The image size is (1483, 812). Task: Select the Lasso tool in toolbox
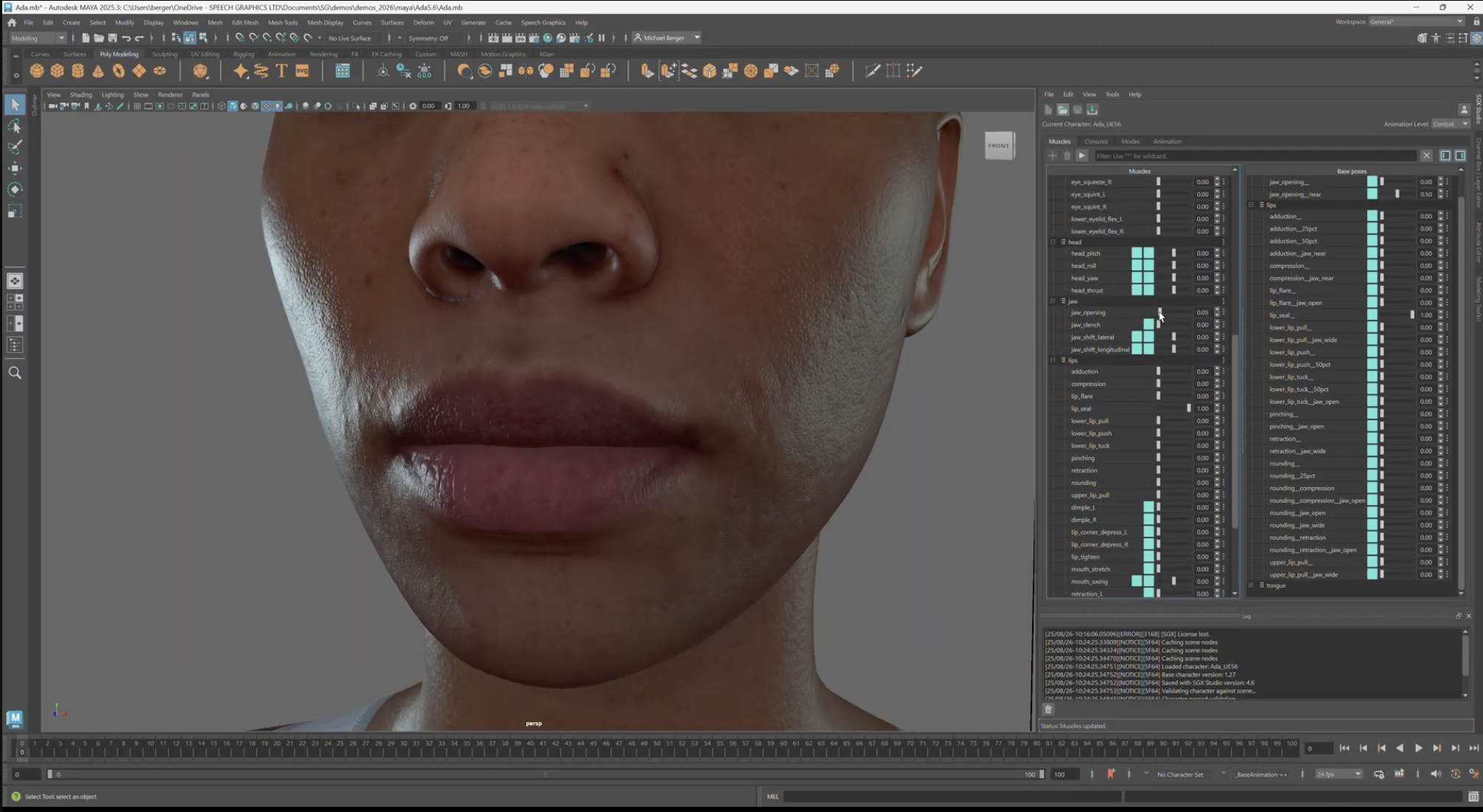tap(15, 126)
